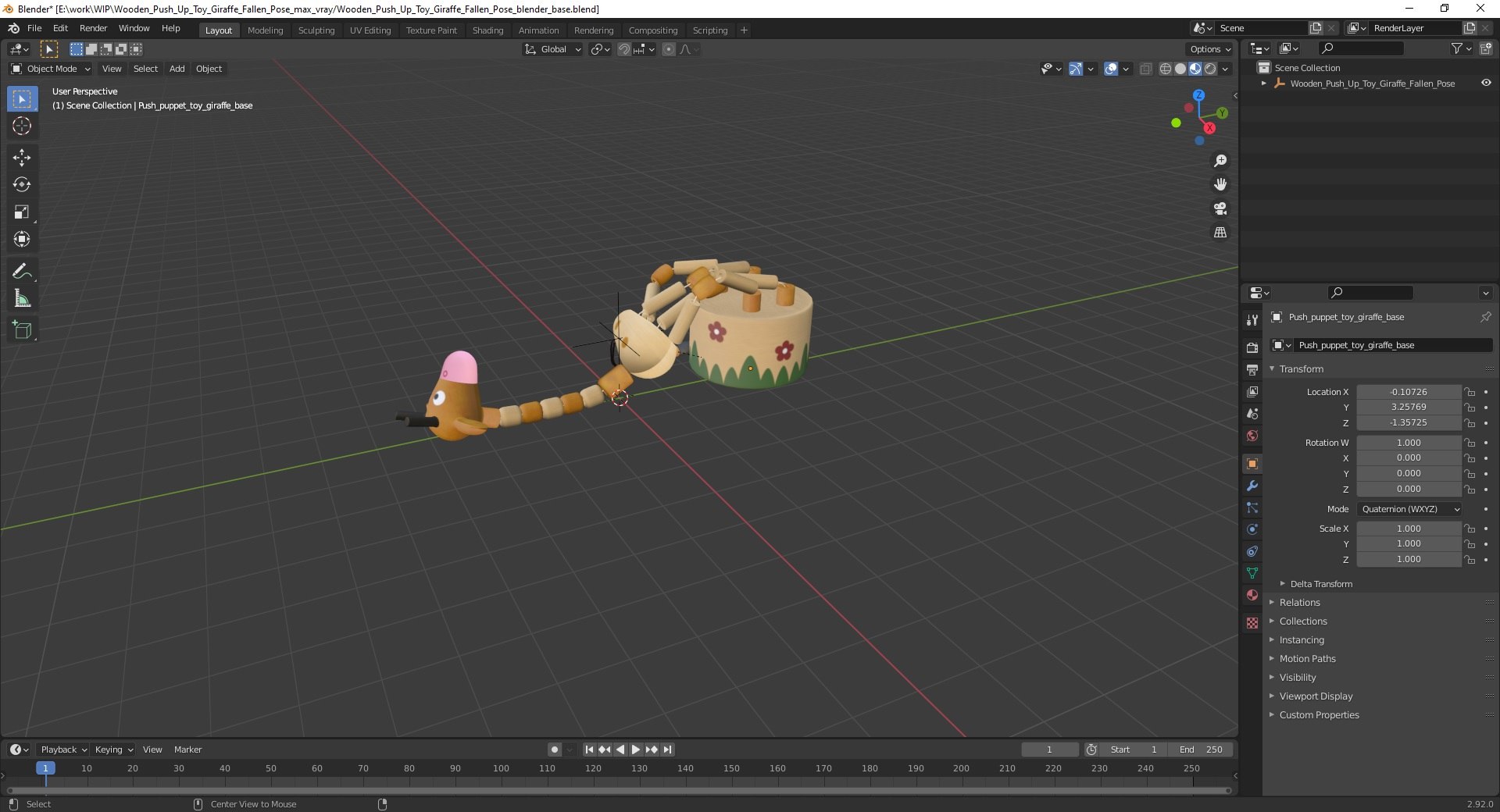
Task: Toggle Location X lock
Action: 1470,392
